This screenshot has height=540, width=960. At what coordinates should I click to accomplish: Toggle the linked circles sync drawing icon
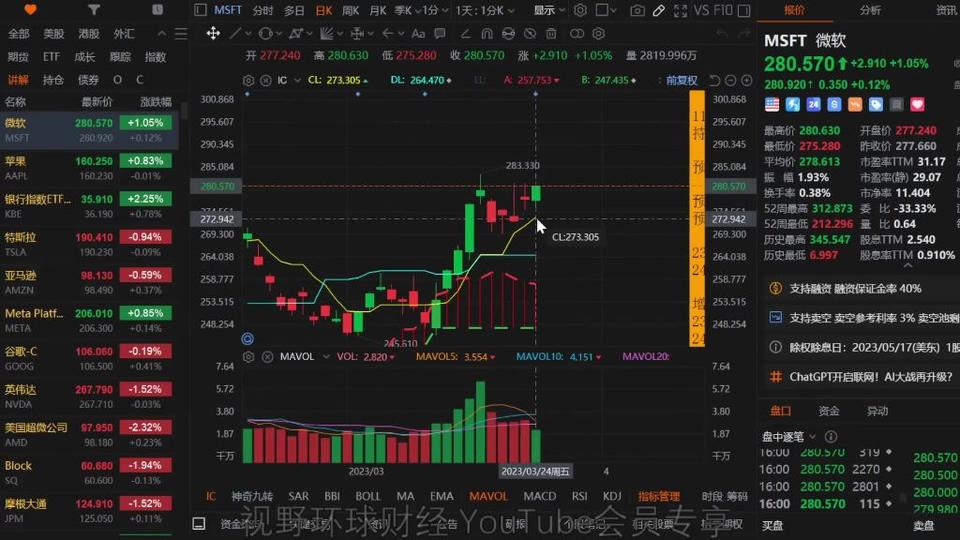pos(577,34)
